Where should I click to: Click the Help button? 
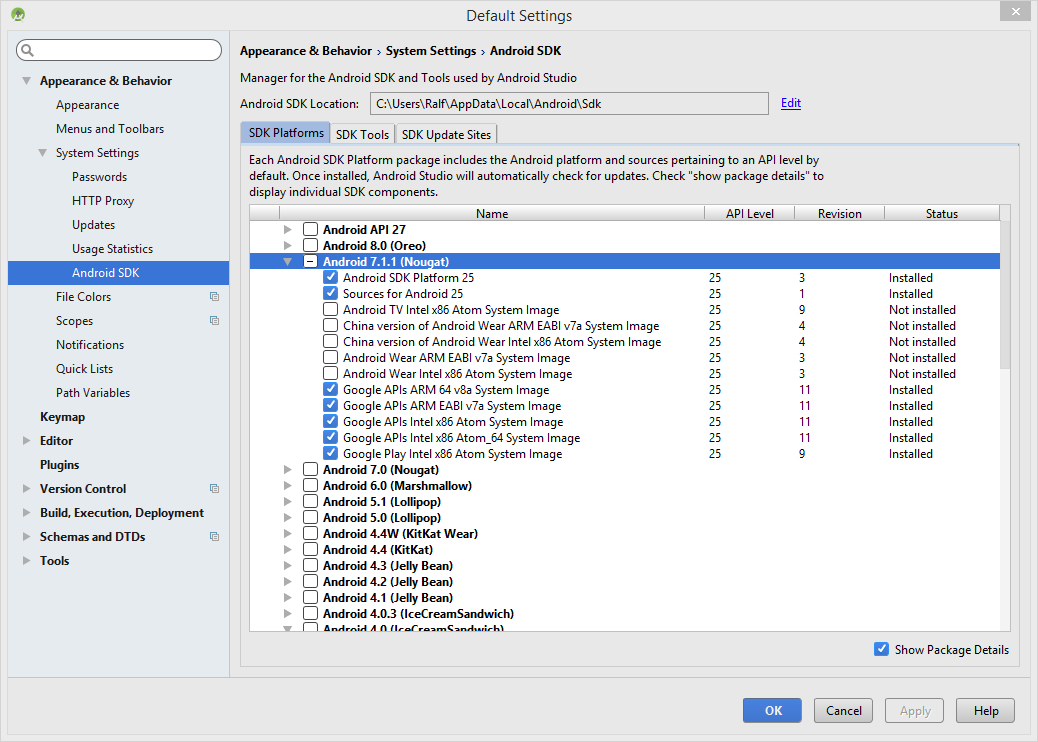tap(986, 710)
